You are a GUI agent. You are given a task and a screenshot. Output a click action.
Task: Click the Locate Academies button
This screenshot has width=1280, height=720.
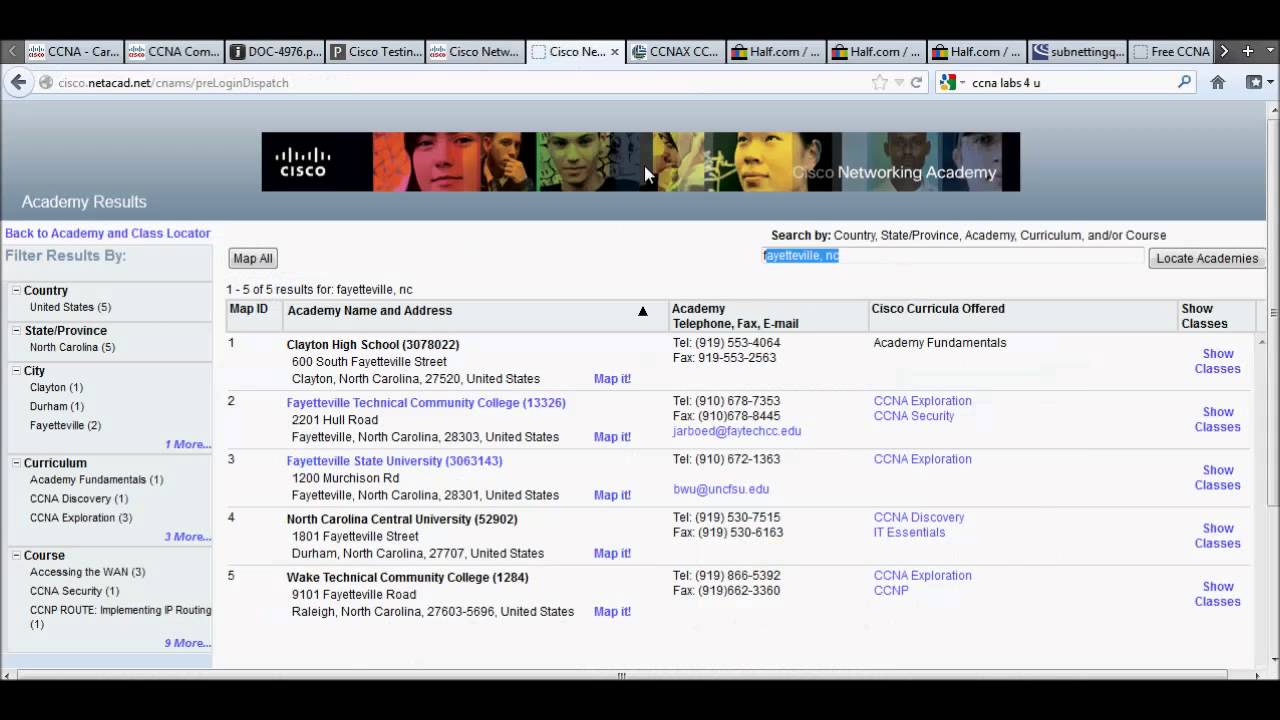click(1207, 258)
